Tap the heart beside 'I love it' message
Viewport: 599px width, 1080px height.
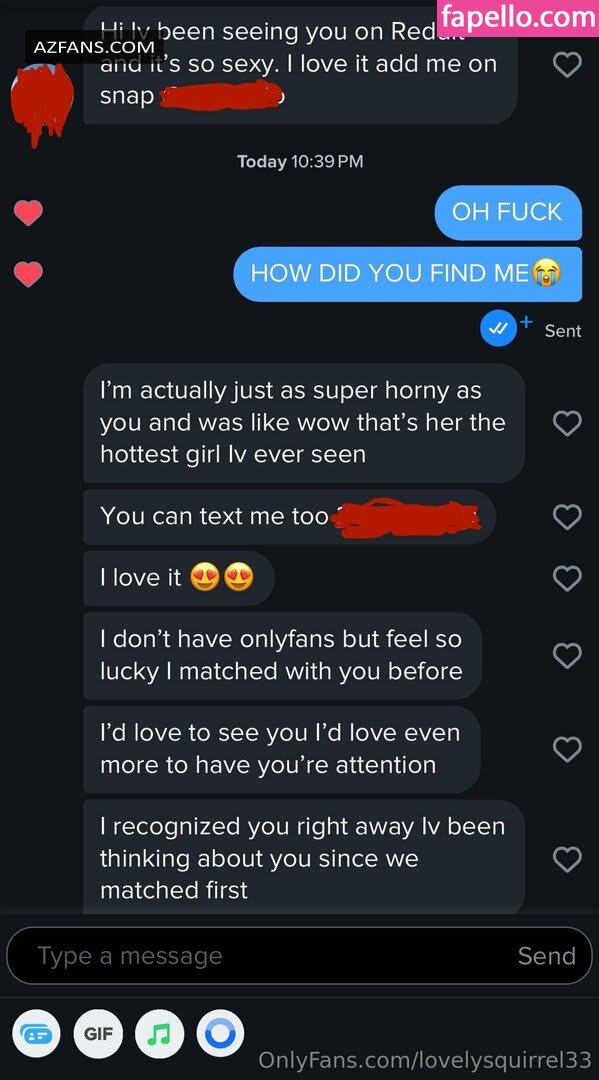pos(567,579)
